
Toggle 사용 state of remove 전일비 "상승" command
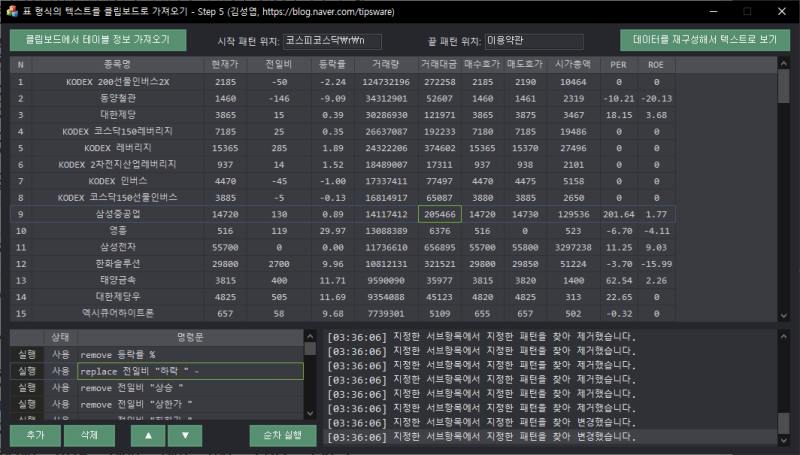pyautogui.click(x=60, y=387)
